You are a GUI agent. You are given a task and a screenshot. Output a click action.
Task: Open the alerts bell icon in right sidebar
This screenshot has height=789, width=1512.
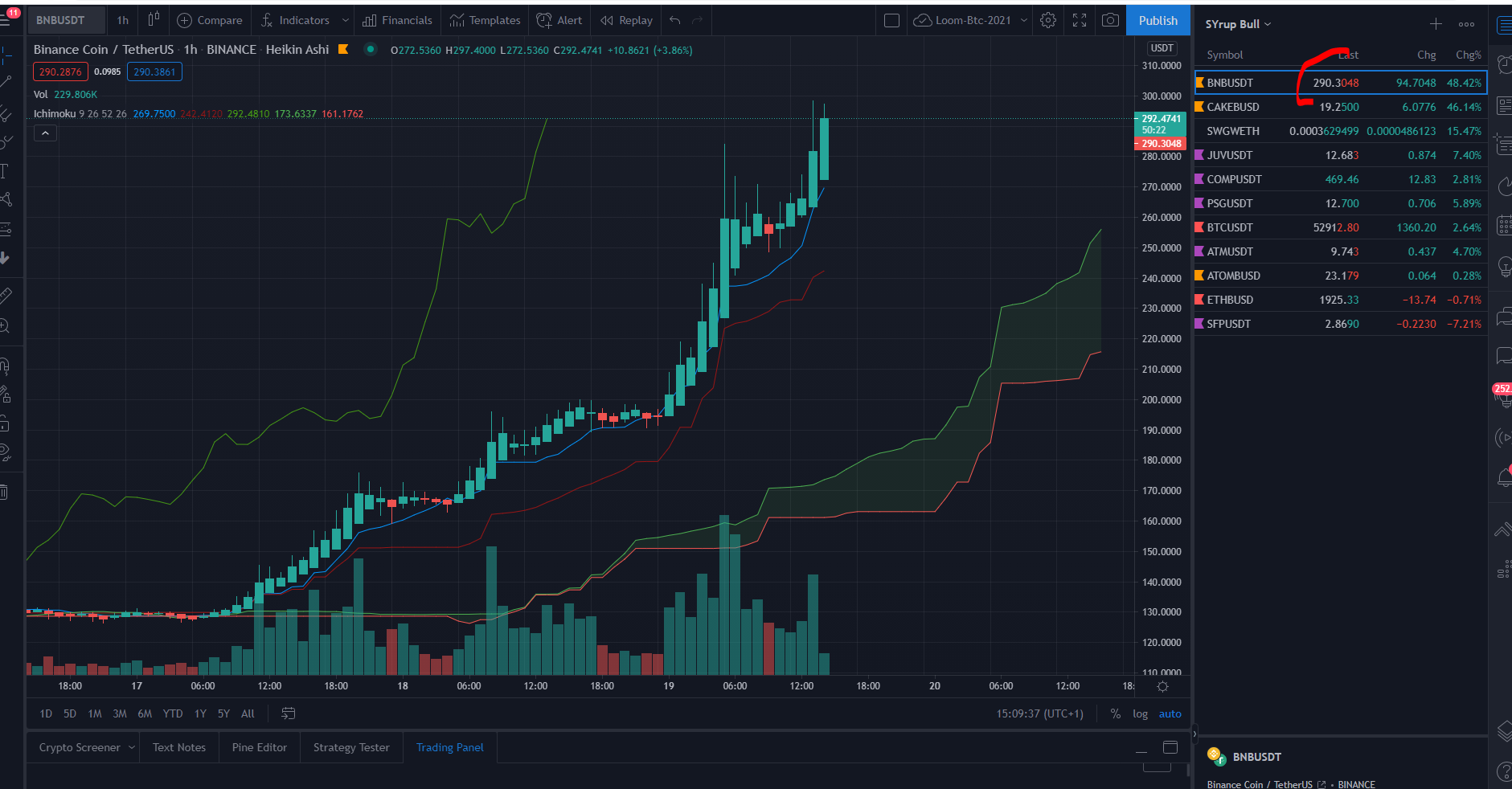pyautogui.click(x=1504, y=476)
